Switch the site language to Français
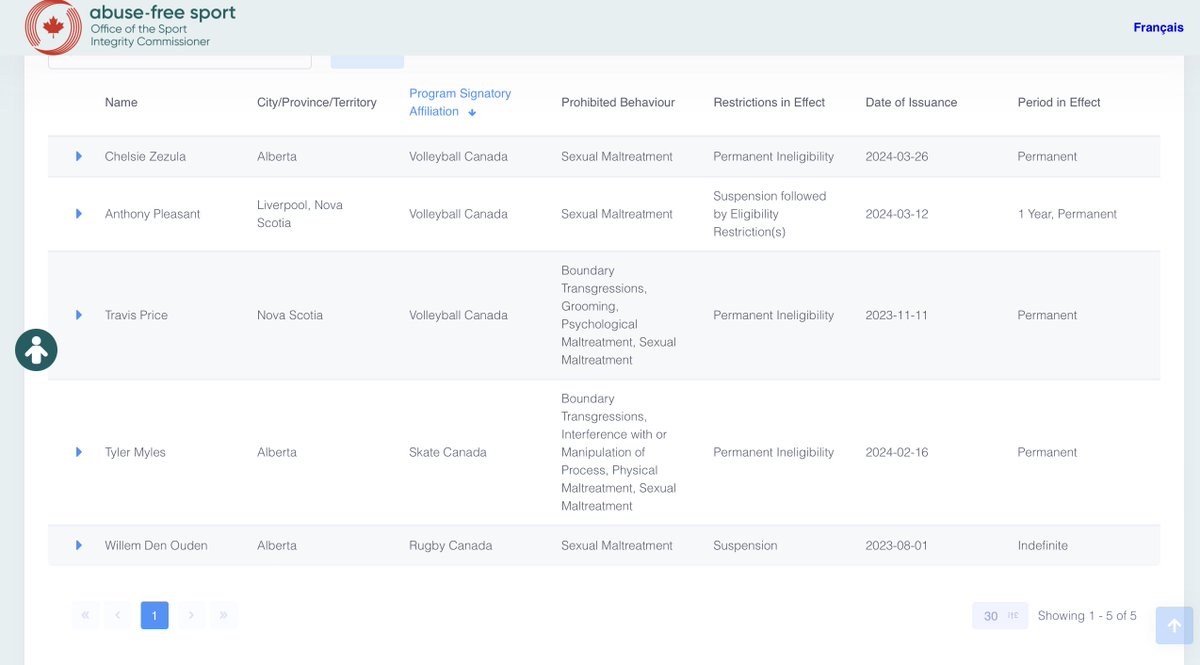 pos(1157,27)
